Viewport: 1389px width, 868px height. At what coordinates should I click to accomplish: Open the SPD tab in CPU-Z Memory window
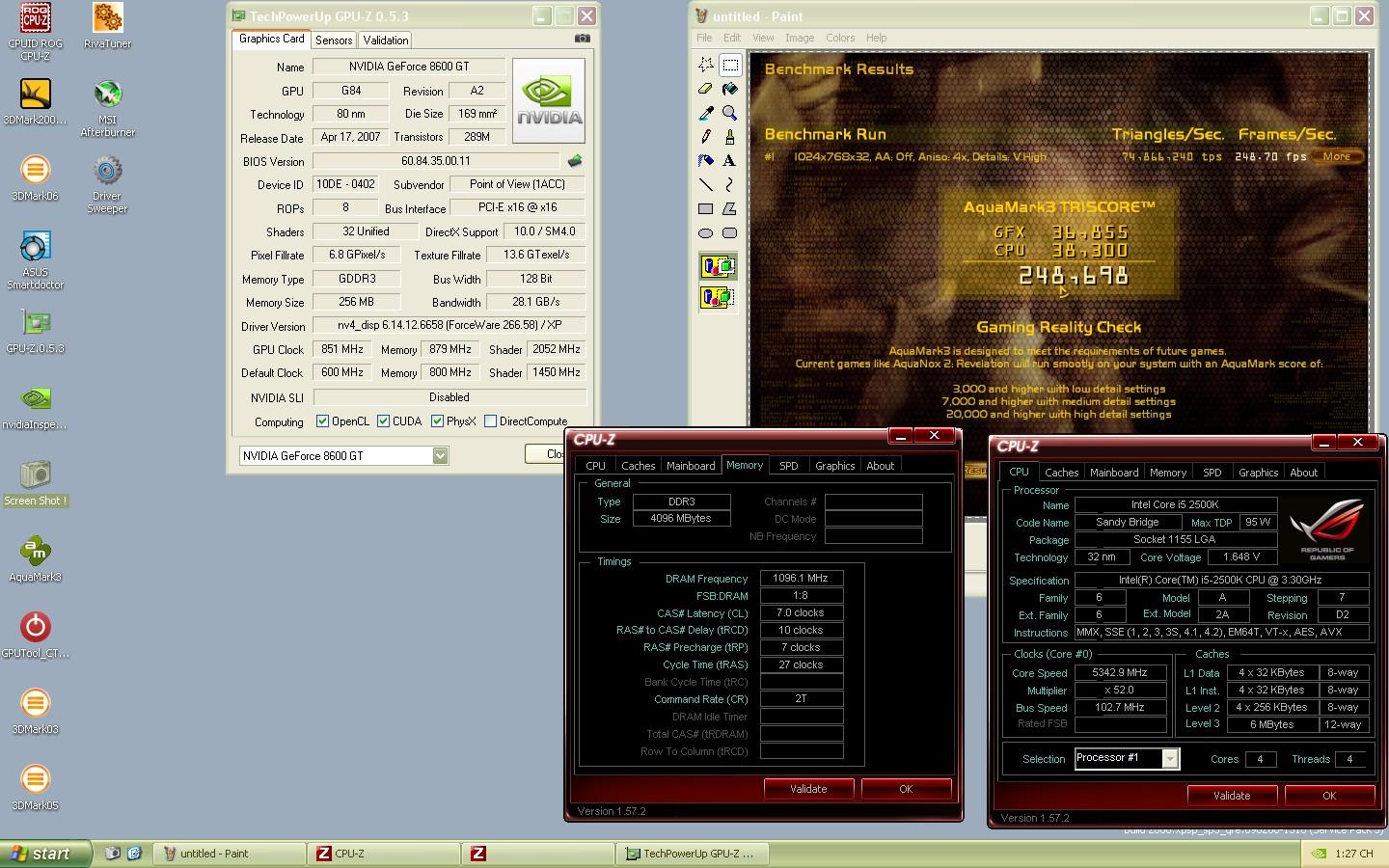coord(789,466)
